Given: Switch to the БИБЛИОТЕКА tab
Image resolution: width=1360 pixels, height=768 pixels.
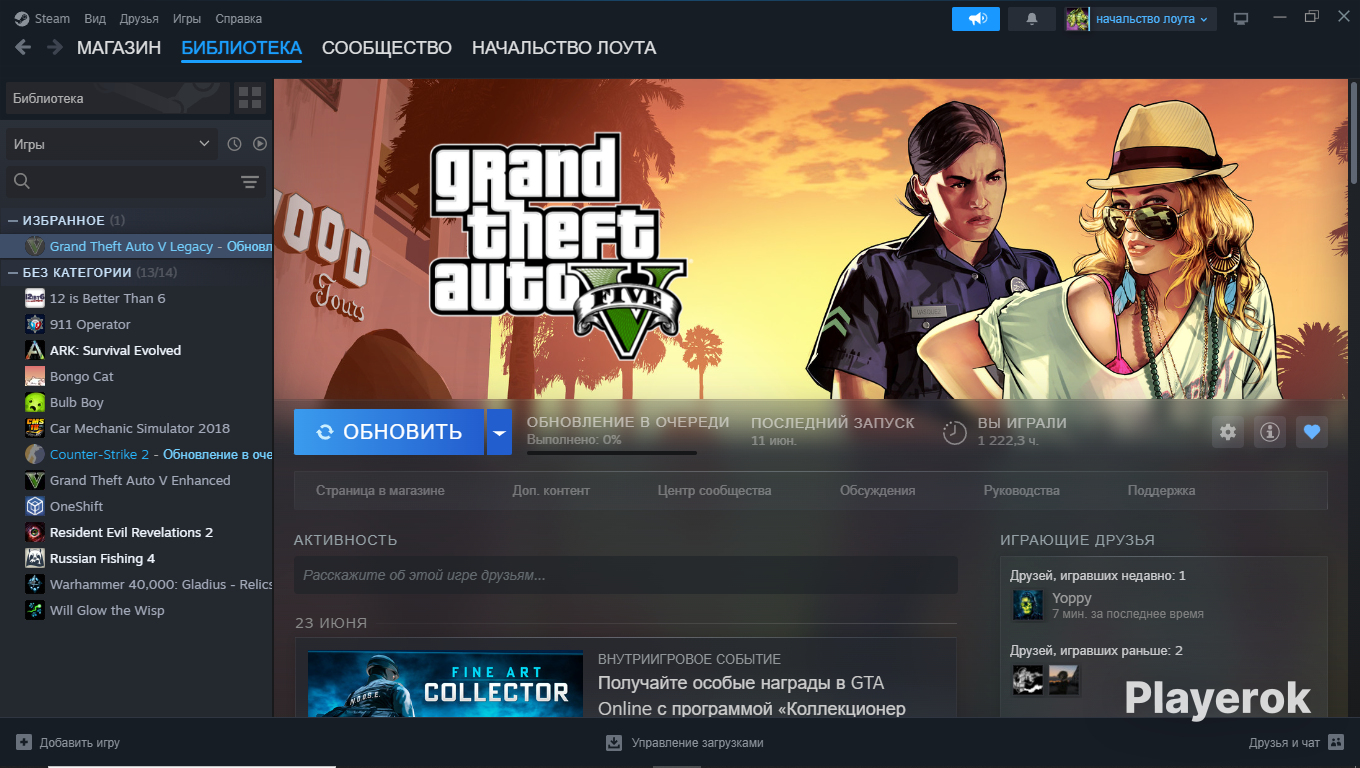Looking at the screenshot, I should pos(241,48).
